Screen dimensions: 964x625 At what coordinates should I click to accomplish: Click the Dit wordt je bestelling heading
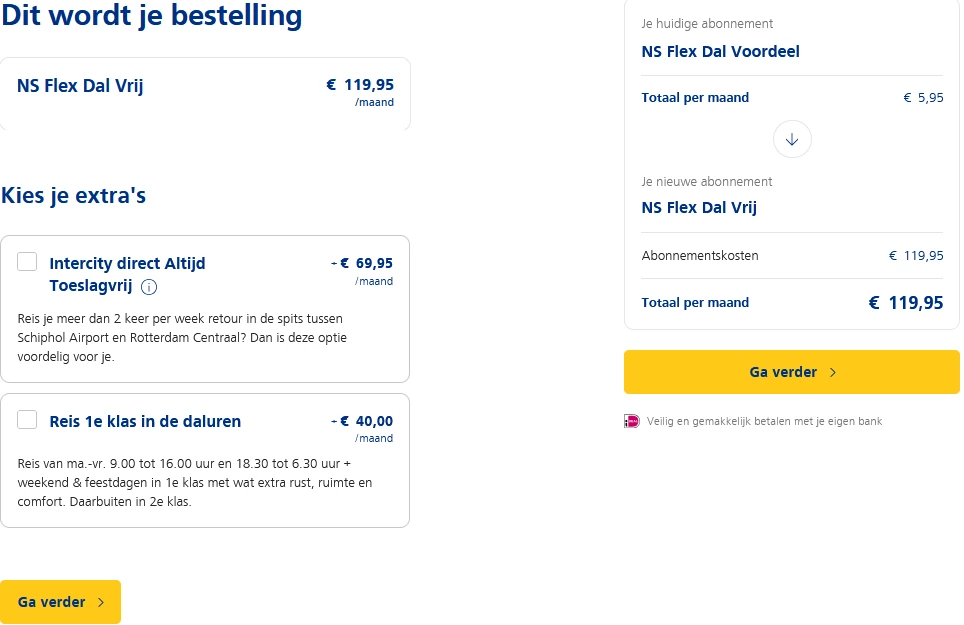[152, 16]
